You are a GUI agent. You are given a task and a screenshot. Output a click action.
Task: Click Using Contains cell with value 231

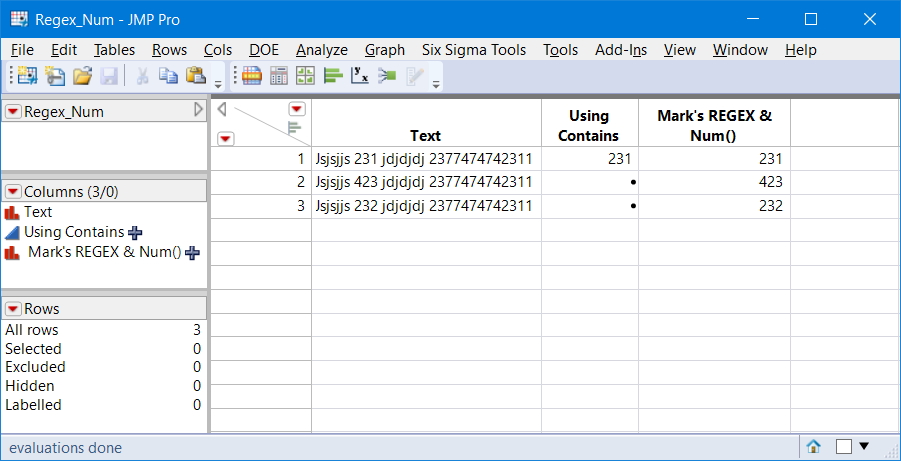point(590,159)
